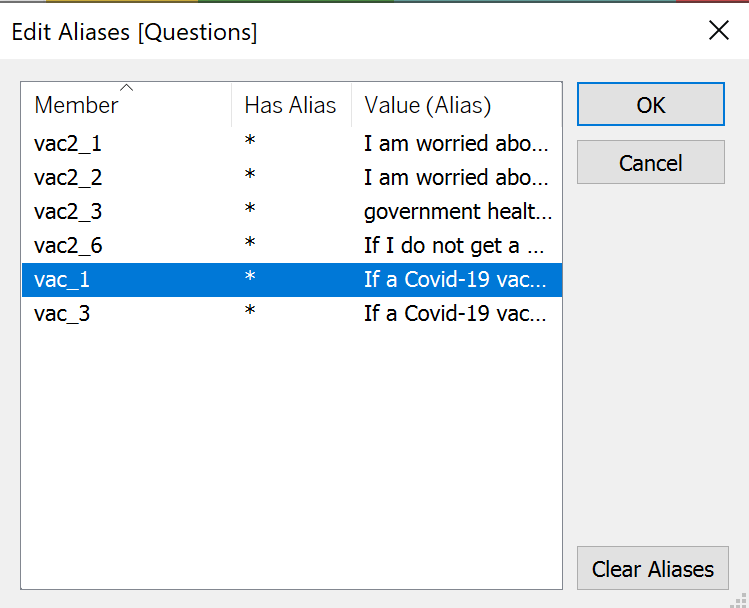The width and height of the screenshot is (749, 608).
Task: Click the Value (Alias) column header
Action: click(427, 106)
